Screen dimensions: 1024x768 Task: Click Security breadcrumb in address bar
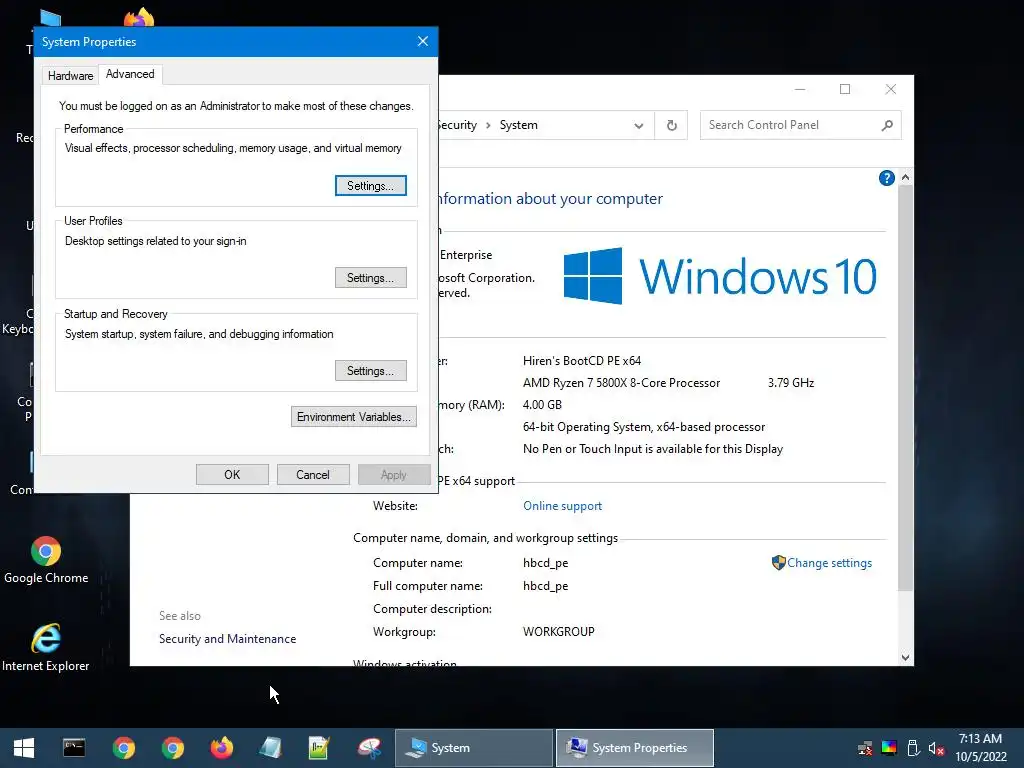pos(458,125)
